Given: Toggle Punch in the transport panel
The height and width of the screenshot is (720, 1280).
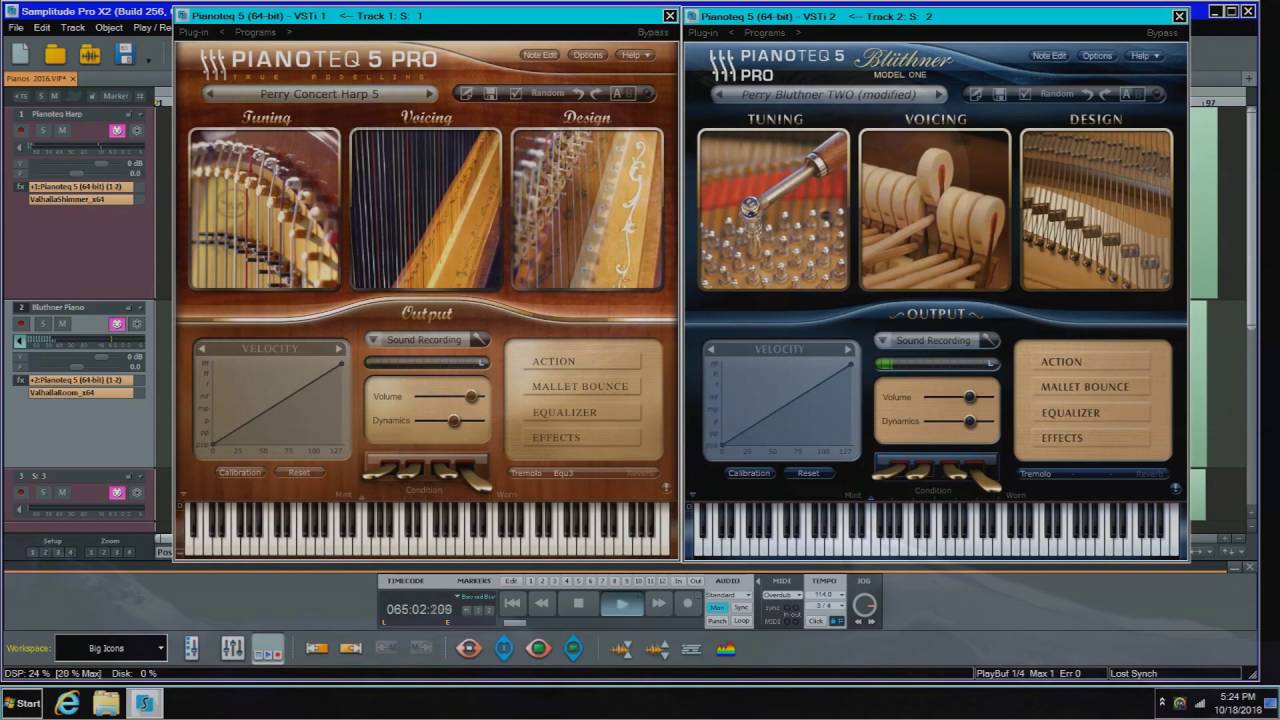Looking at the screenshot, I should point(717,621).
